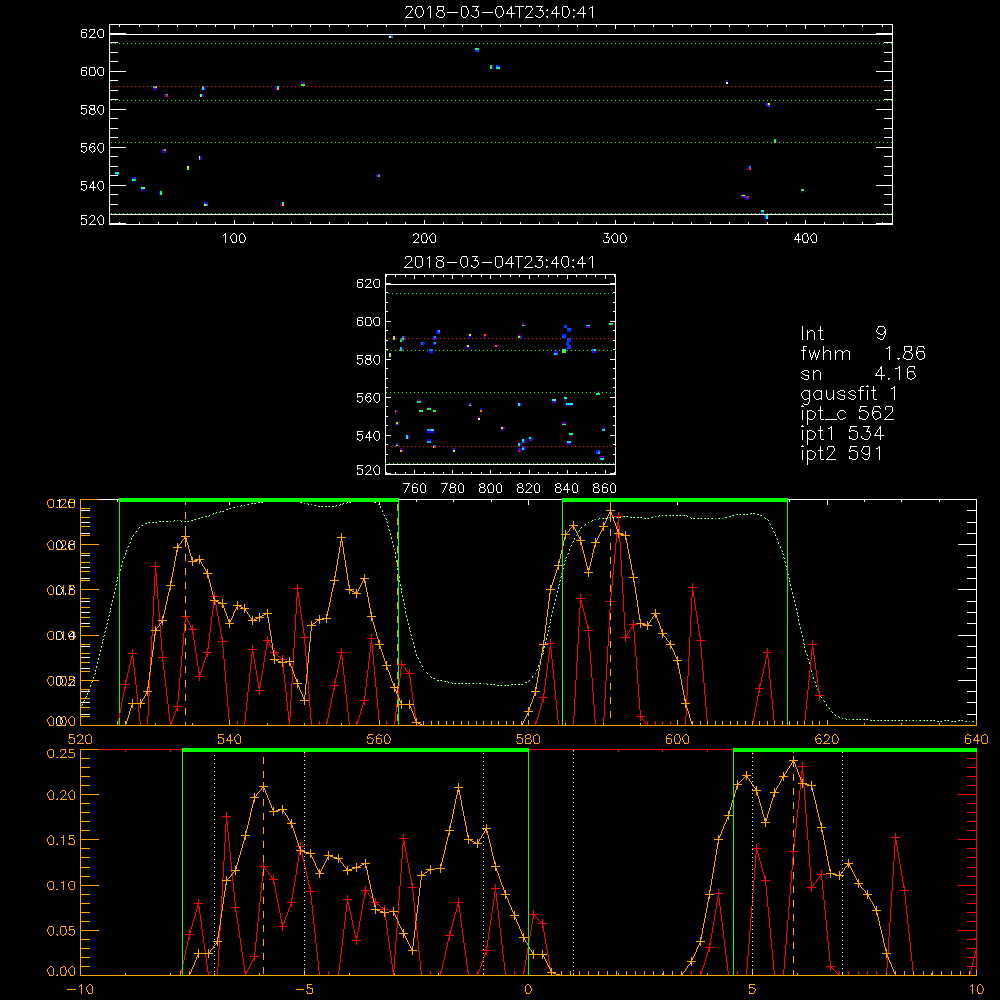The image size is (1000, 1000).
Task: Click y-axis label 560 on top scatter plot
Action: 92,148
